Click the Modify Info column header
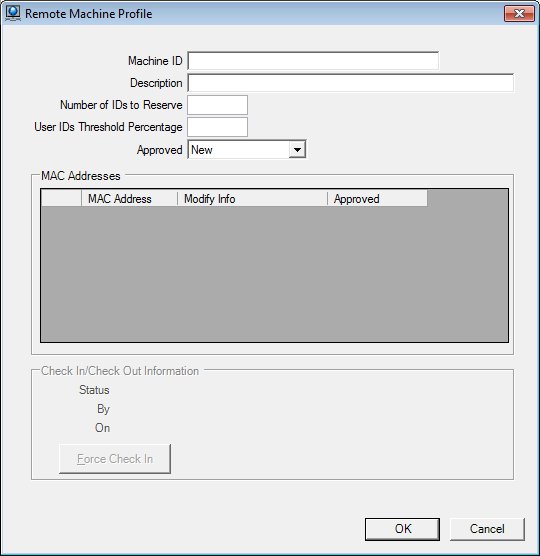 [x=252, y=199]
